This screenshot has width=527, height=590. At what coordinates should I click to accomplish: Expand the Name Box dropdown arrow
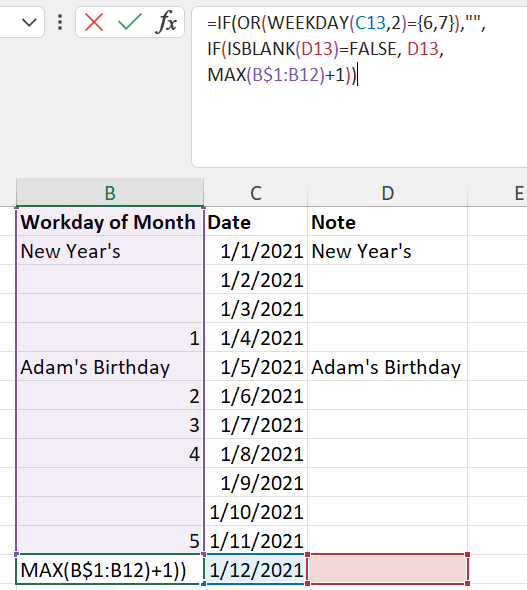coord(29,23)
